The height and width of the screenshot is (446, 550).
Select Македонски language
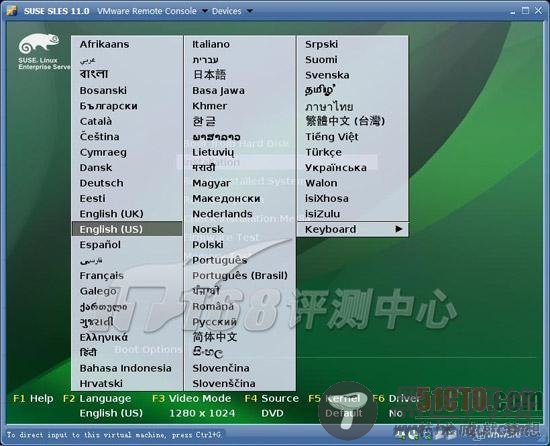tap(226, 198)
